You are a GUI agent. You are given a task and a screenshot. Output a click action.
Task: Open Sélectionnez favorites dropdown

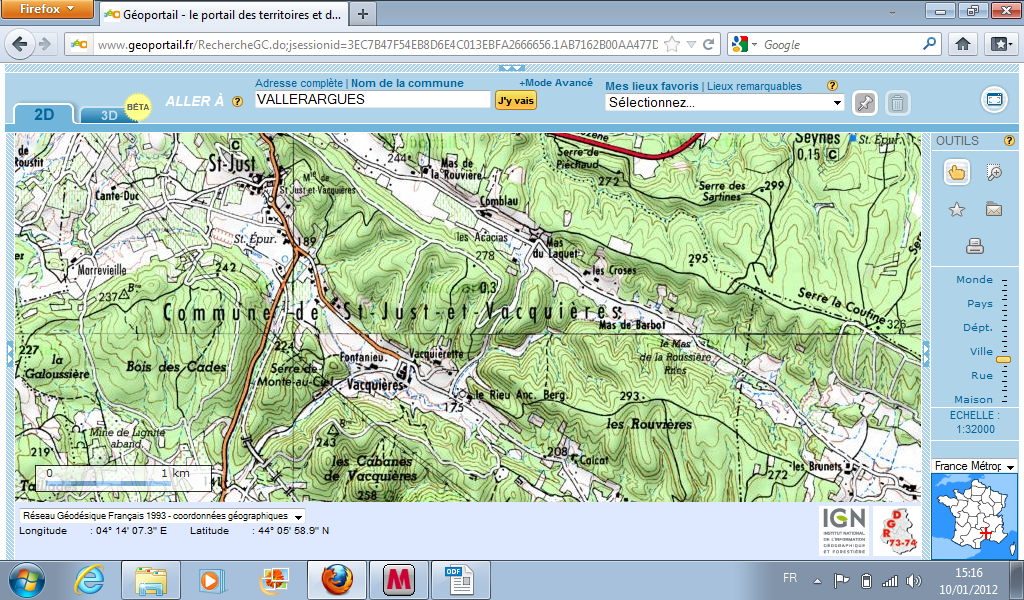pyautogui.click(x=725, y=103)
